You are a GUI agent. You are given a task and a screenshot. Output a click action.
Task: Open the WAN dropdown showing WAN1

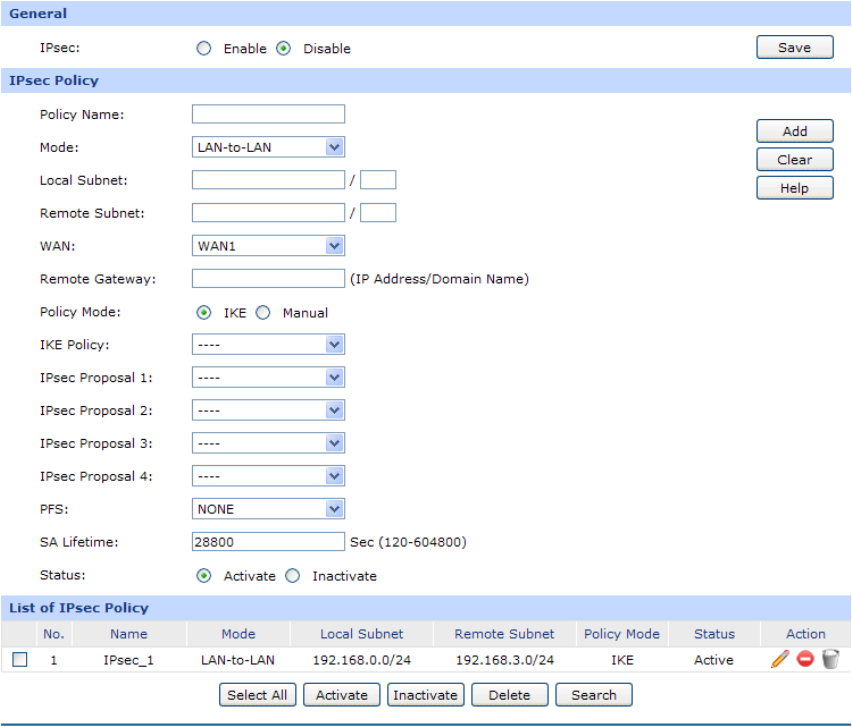click(x=268, y=246)
